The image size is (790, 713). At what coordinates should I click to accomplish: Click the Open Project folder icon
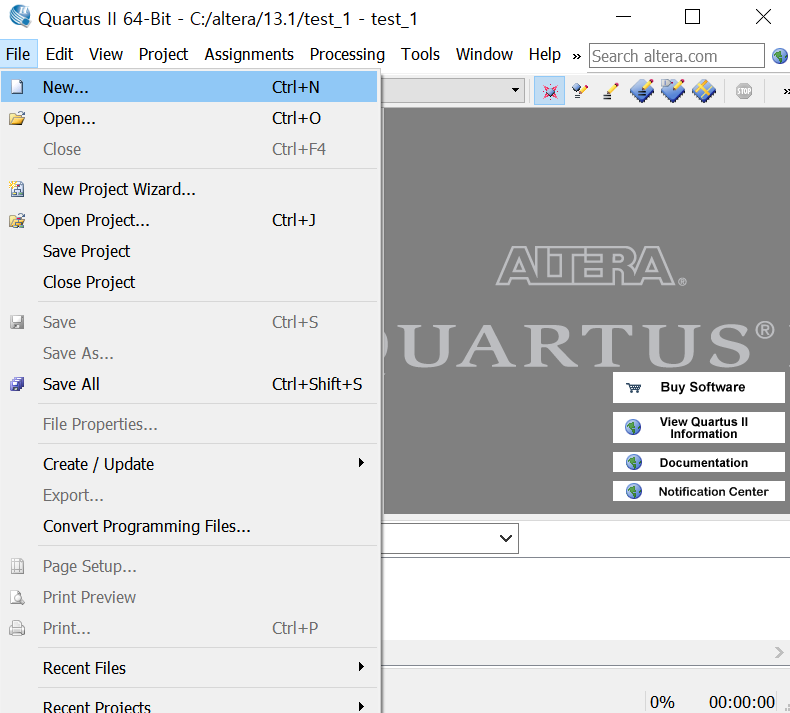[x=17, y=221]
